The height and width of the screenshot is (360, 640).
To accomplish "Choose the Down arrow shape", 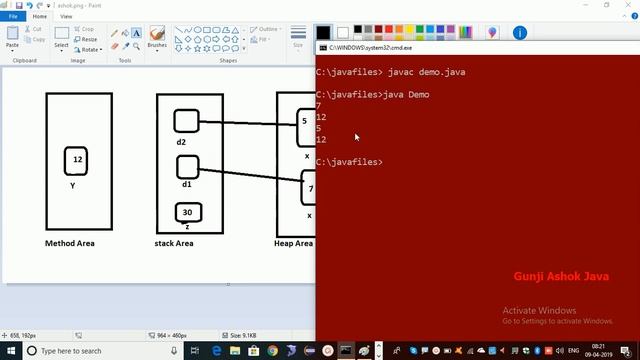I will point(178,49).
